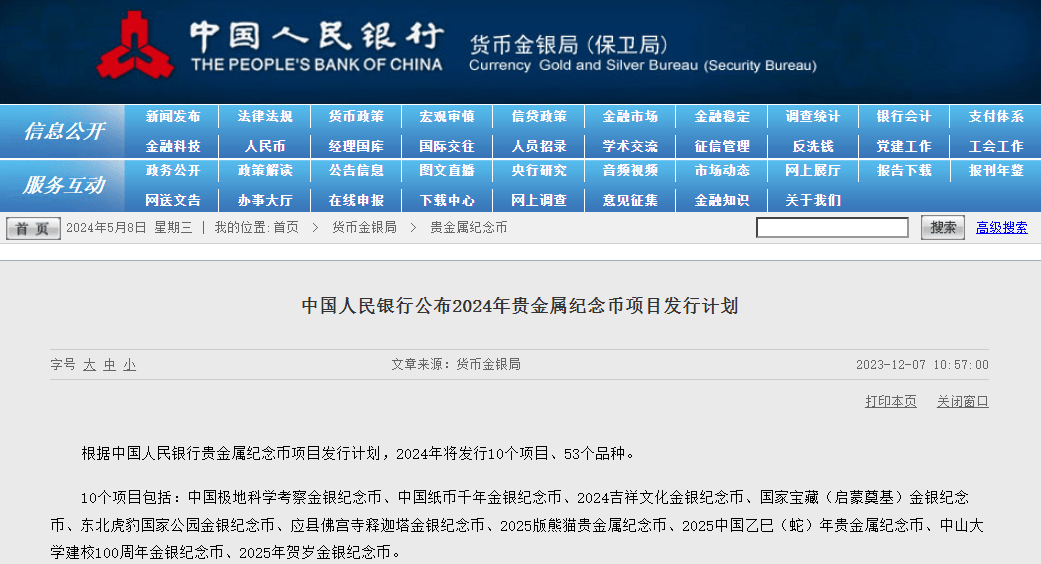
Task: Go to 政策解读 page
Action: pyautogui.click(x=265, y=171)
